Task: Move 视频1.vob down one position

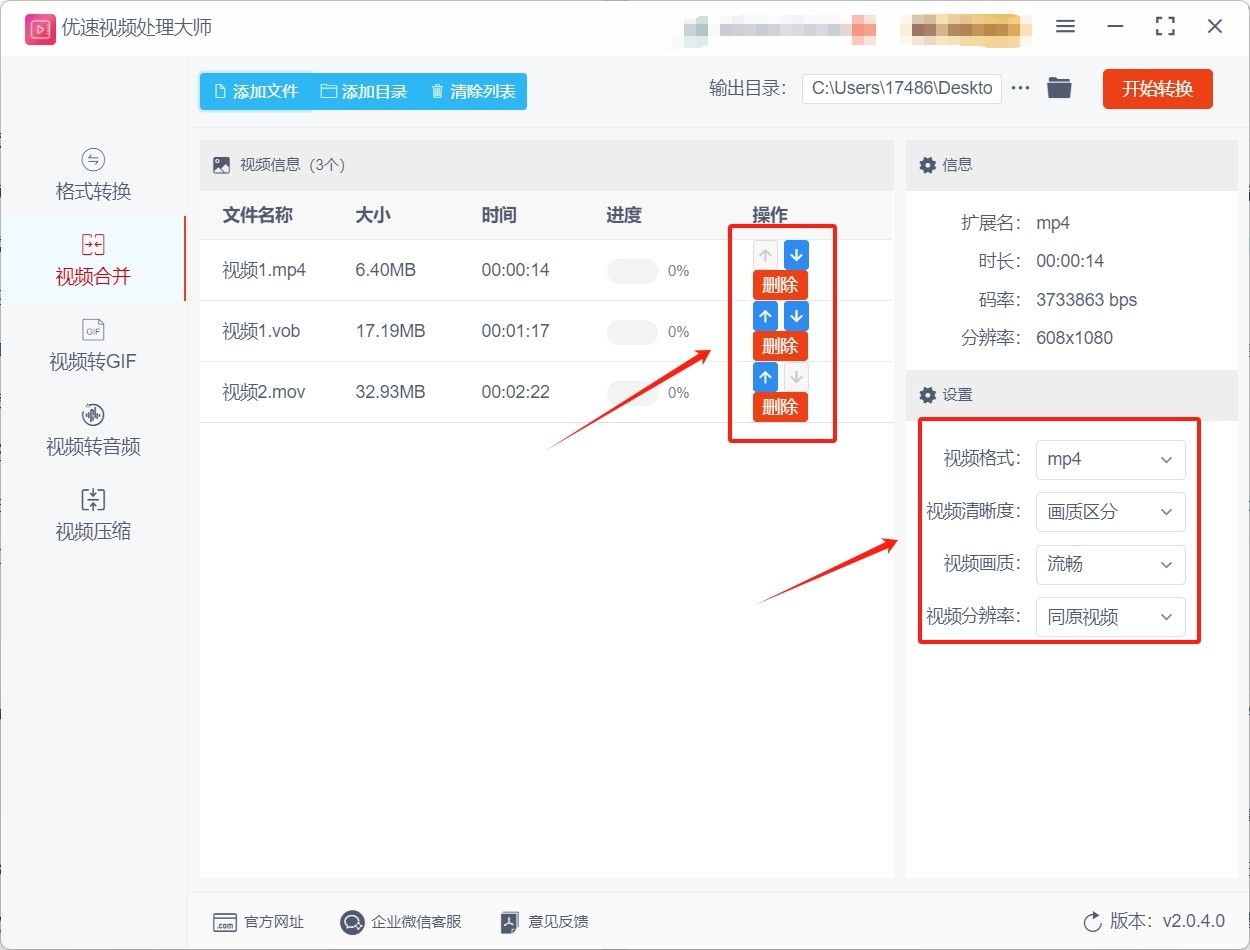Action: pos(796,316)
